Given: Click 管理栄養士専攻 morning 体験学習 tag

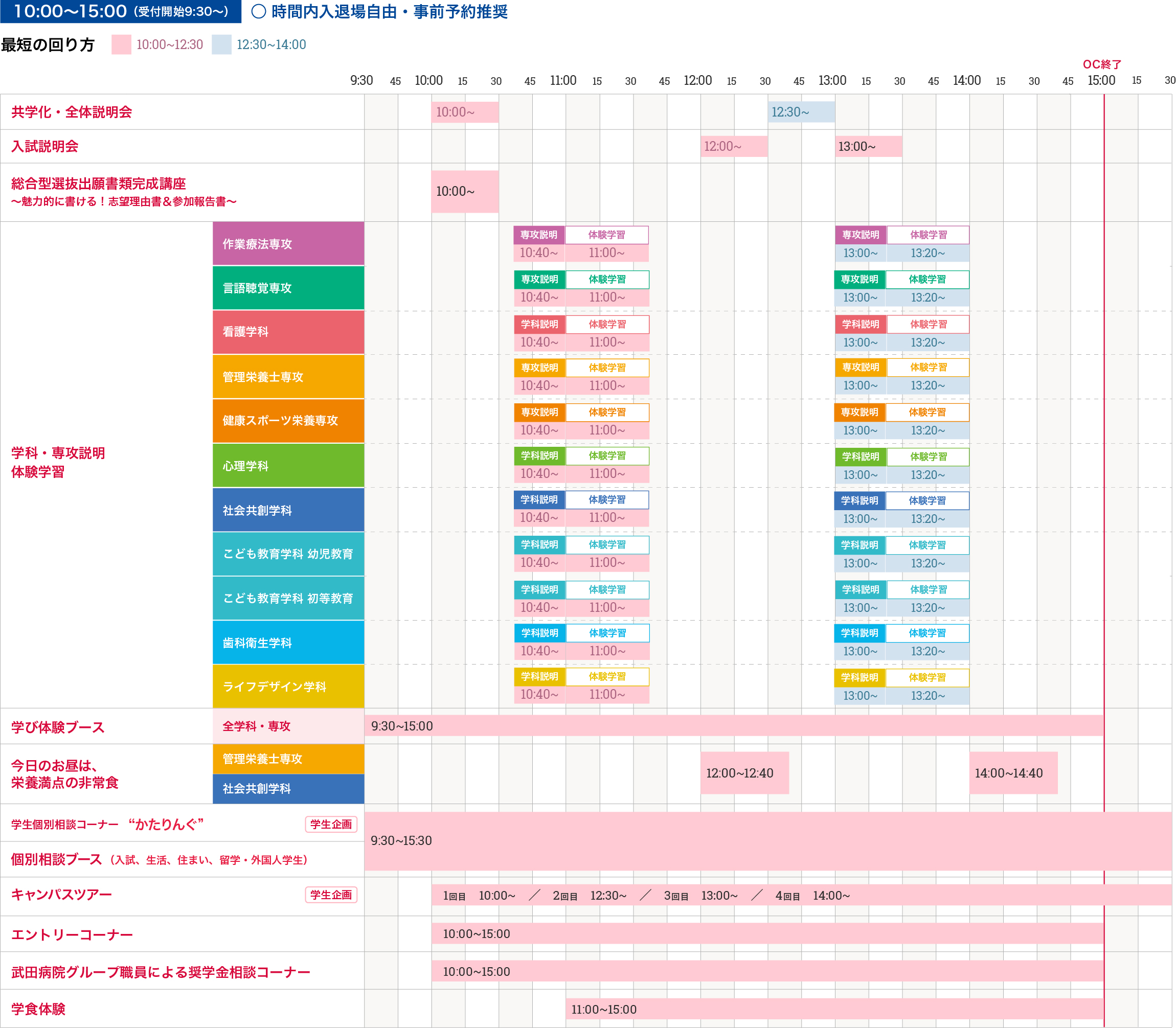Looking at the screenshot, I should pyautogui.click(x=607, y=368).
